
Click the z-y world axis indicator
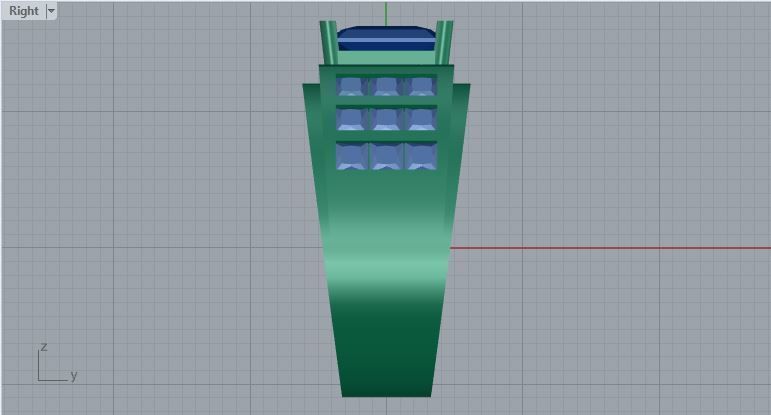click(x=57, y=362)
